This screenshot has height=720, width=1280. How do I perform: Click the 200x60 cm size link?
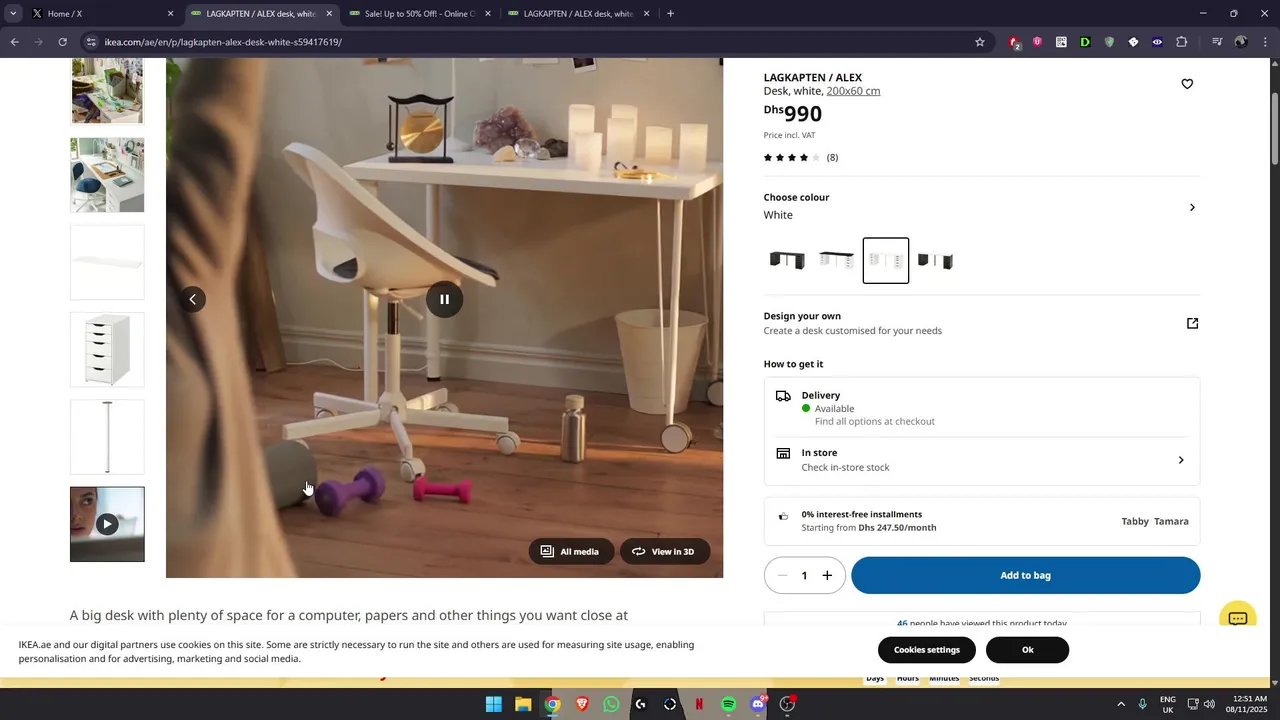pos(853,91)
